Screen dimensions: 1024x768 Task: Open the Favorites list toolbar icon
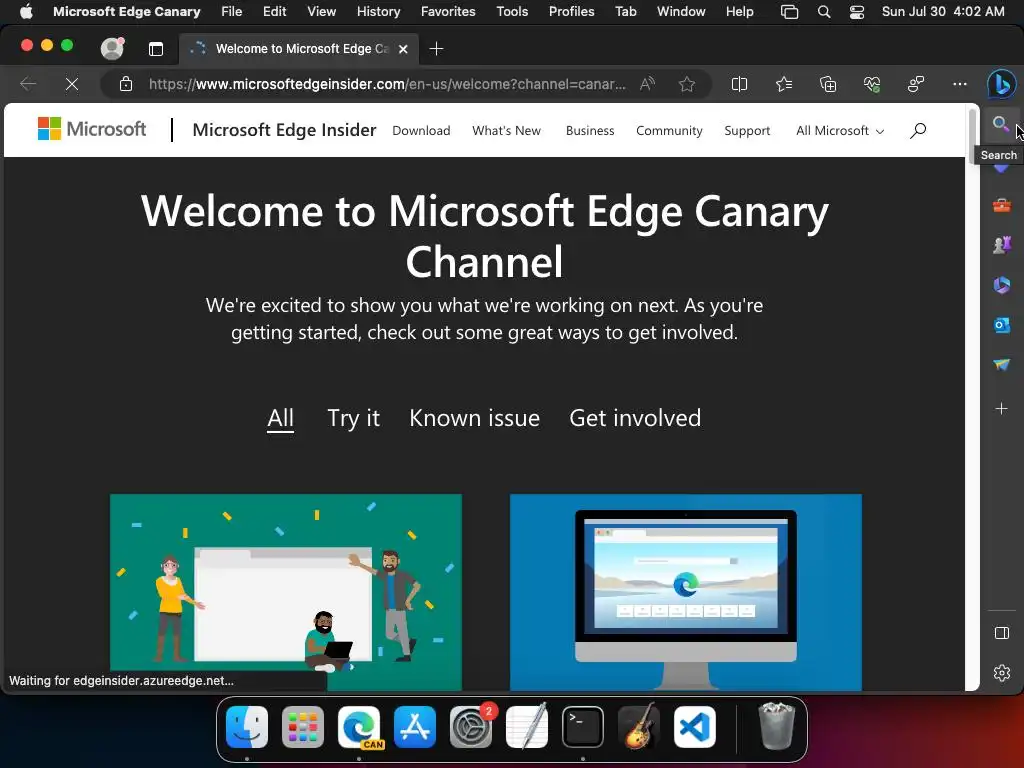pyautogui.click(x=784, y=84)
